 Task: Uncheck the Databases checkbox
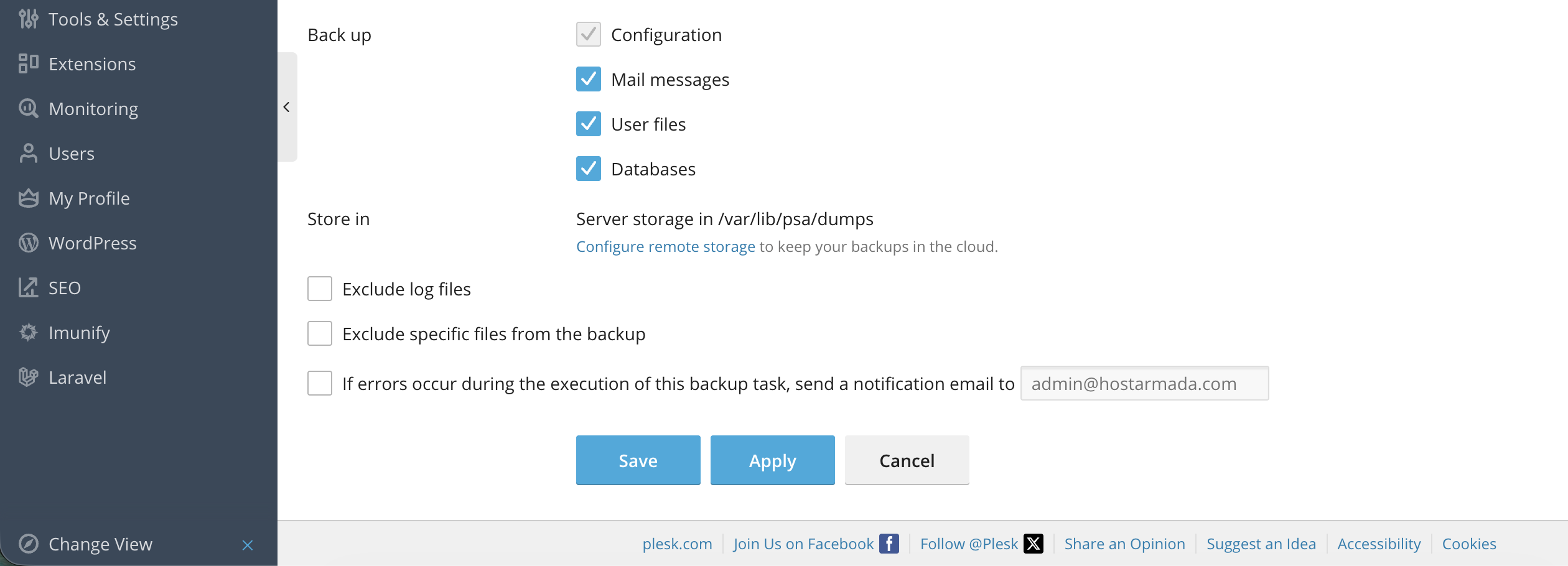coord(589,169)
